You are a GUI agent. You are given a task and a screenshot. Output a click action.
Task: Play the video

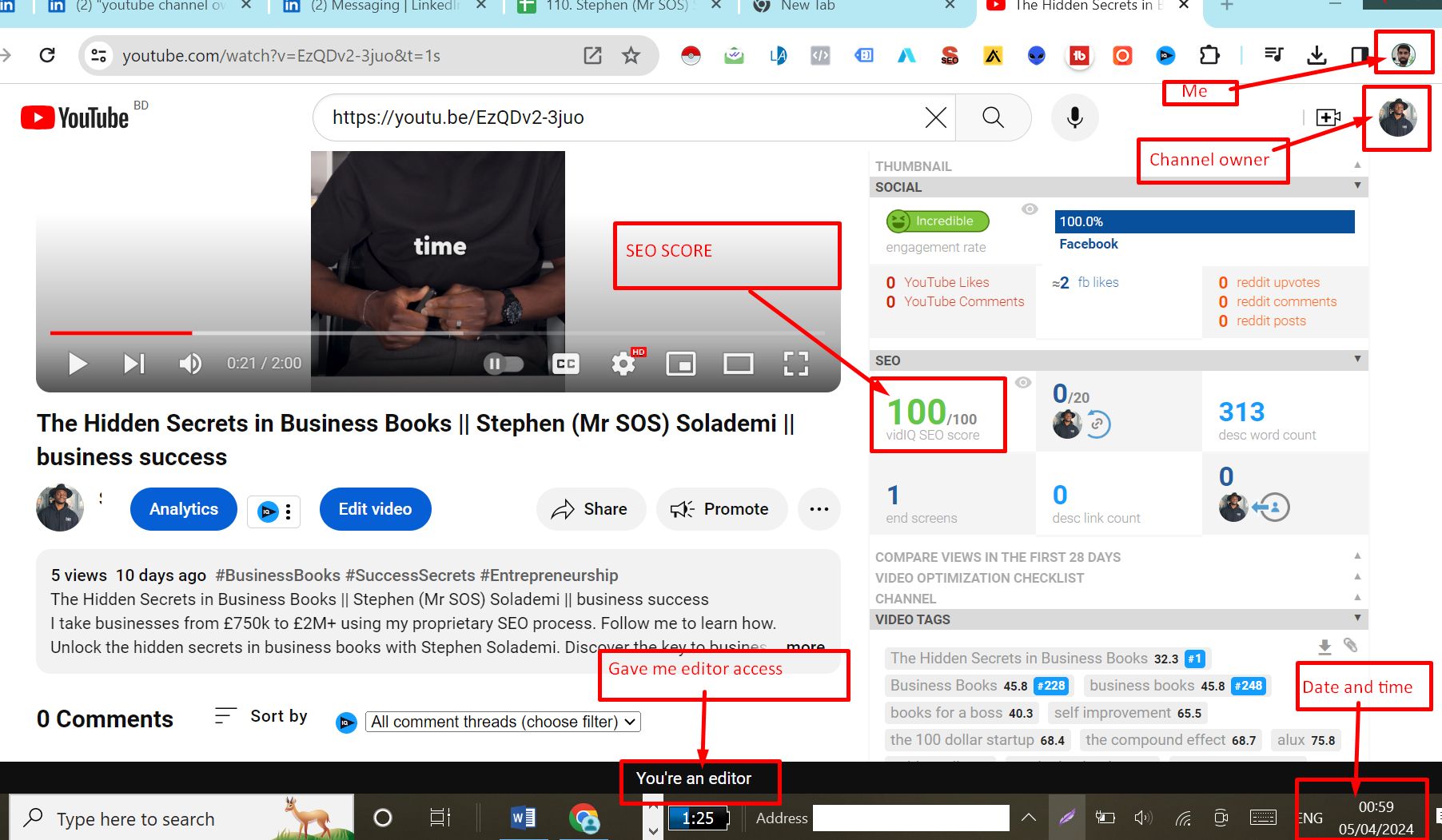78,364
